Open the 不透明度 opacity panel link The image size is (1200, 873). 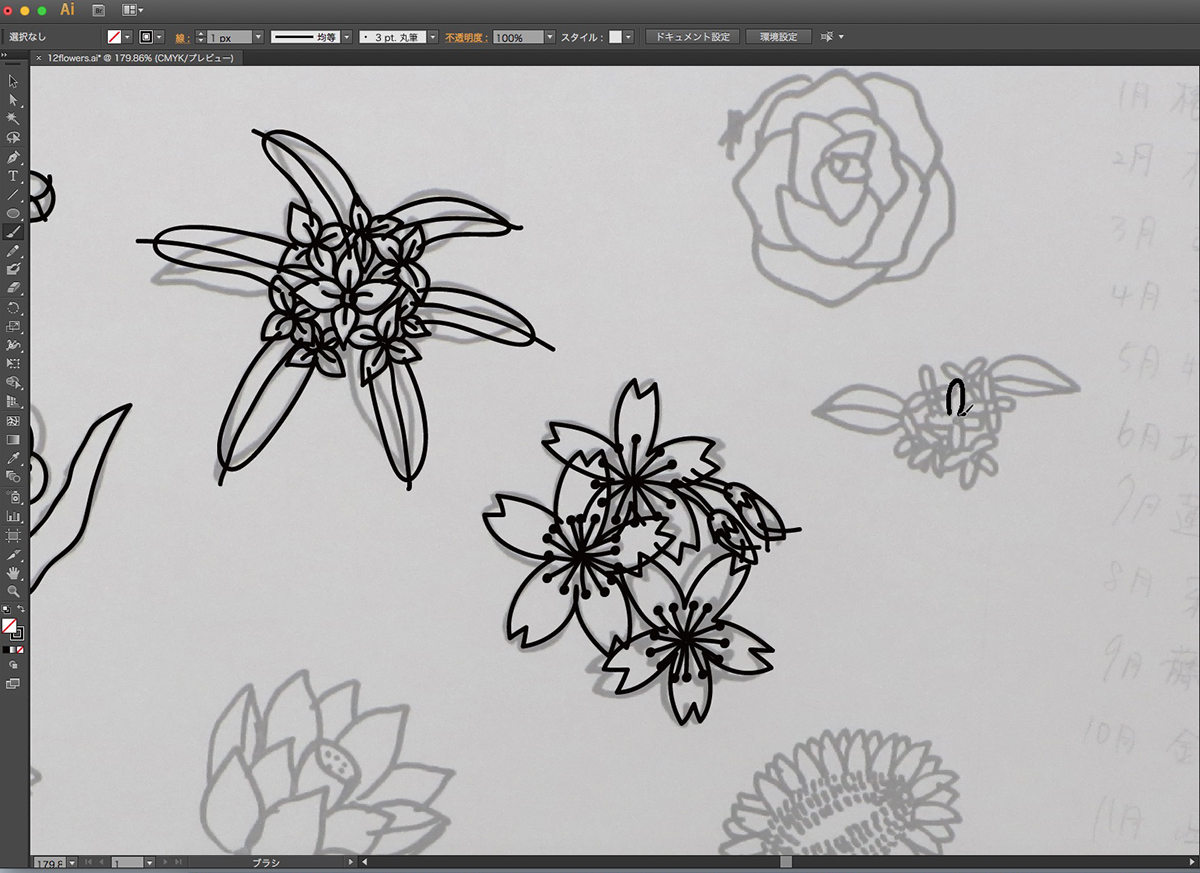[x=467, y=37]
